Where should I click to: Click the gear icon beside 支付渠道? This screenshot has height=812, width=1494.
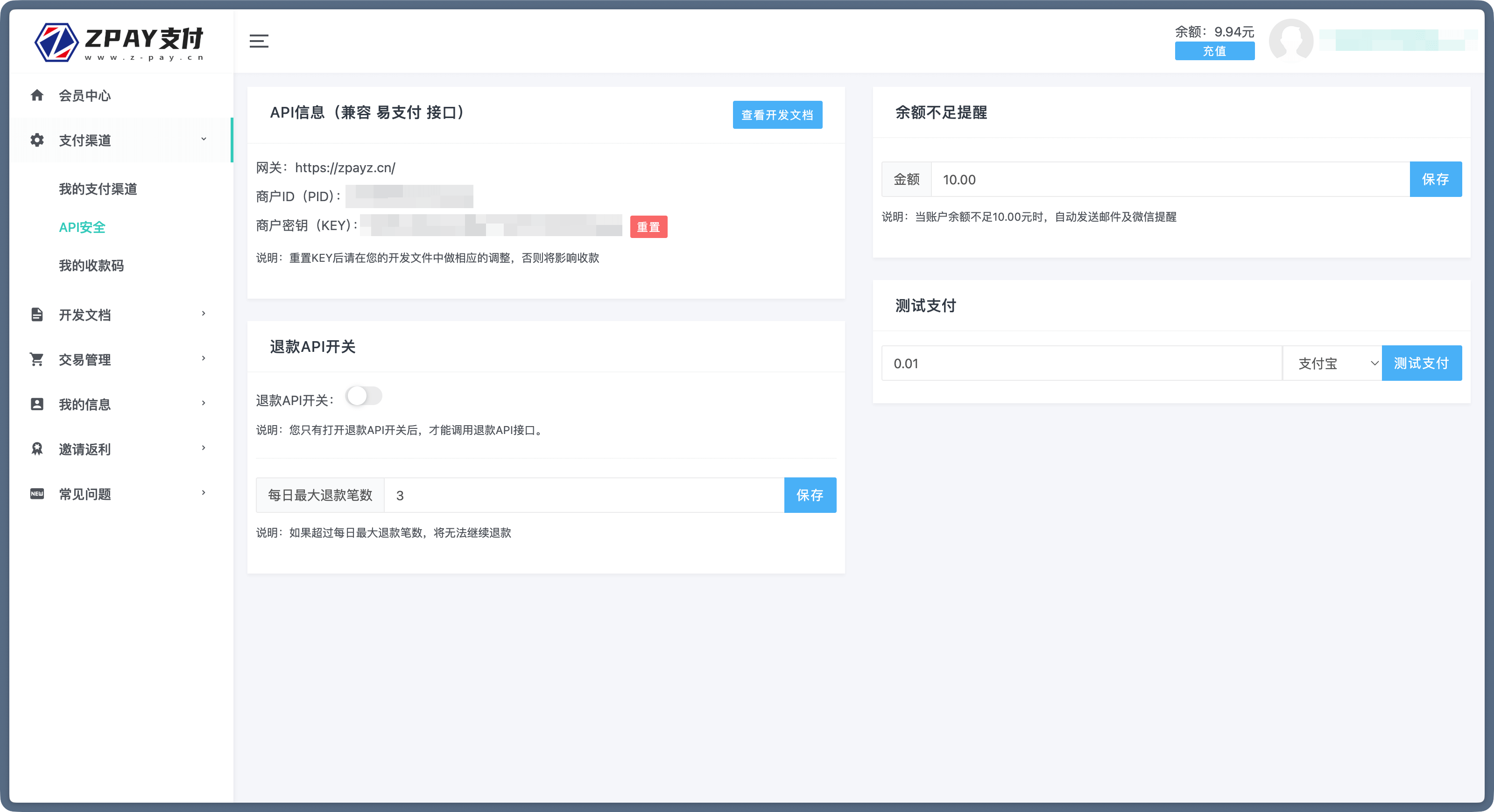37,140
